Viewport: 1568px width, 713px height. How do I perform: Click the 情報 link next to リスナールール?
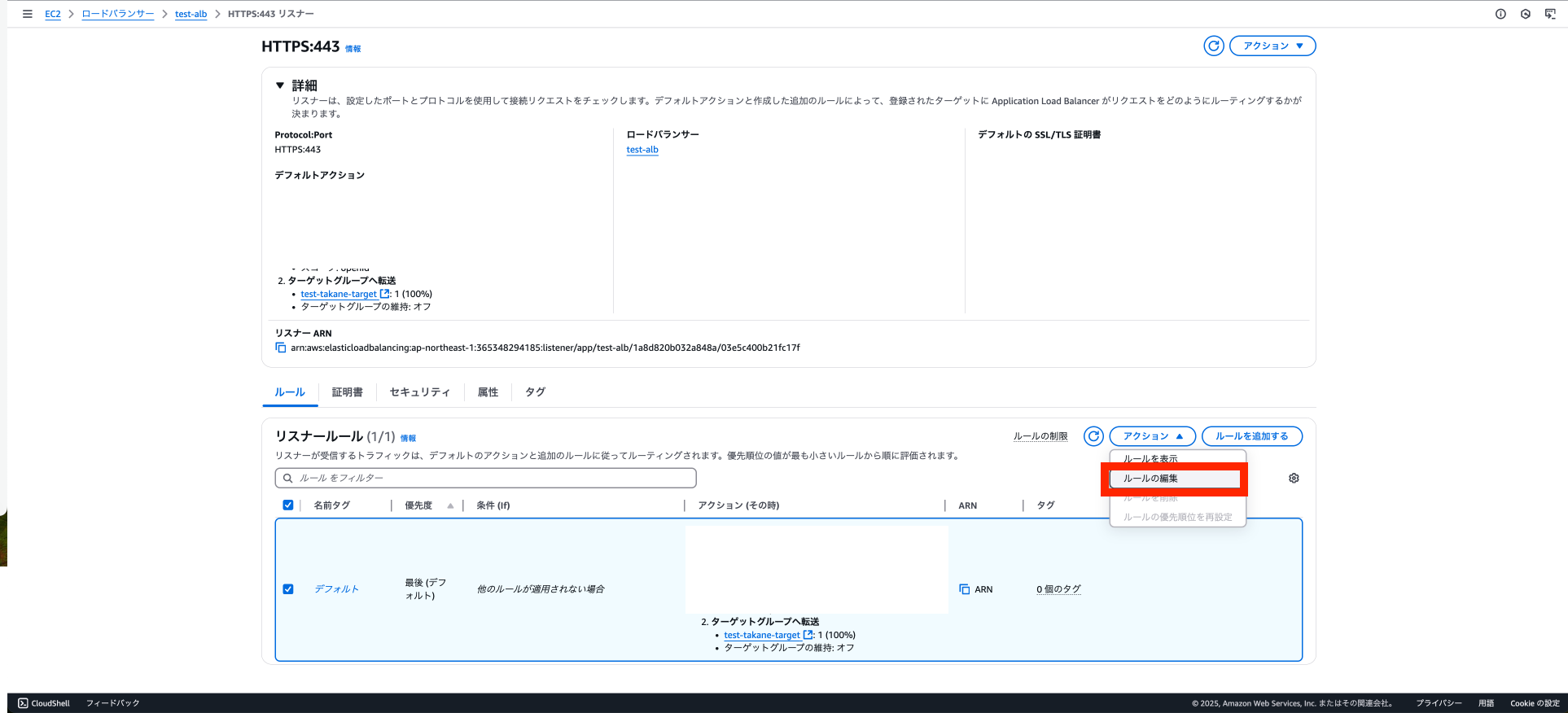[409, 438]
